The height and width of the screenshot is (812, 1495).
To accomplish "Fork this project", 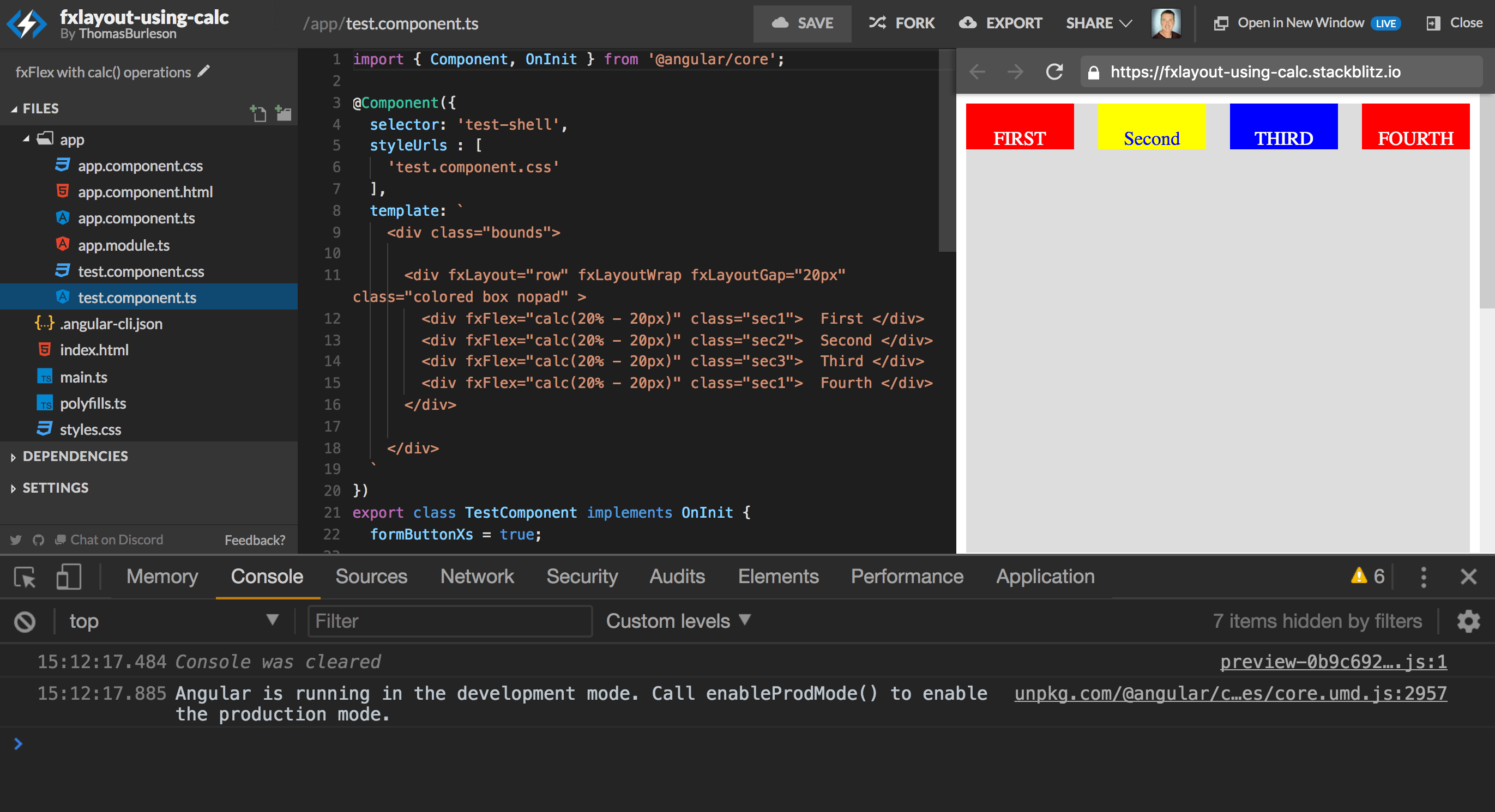I will [x=901, y=23].
